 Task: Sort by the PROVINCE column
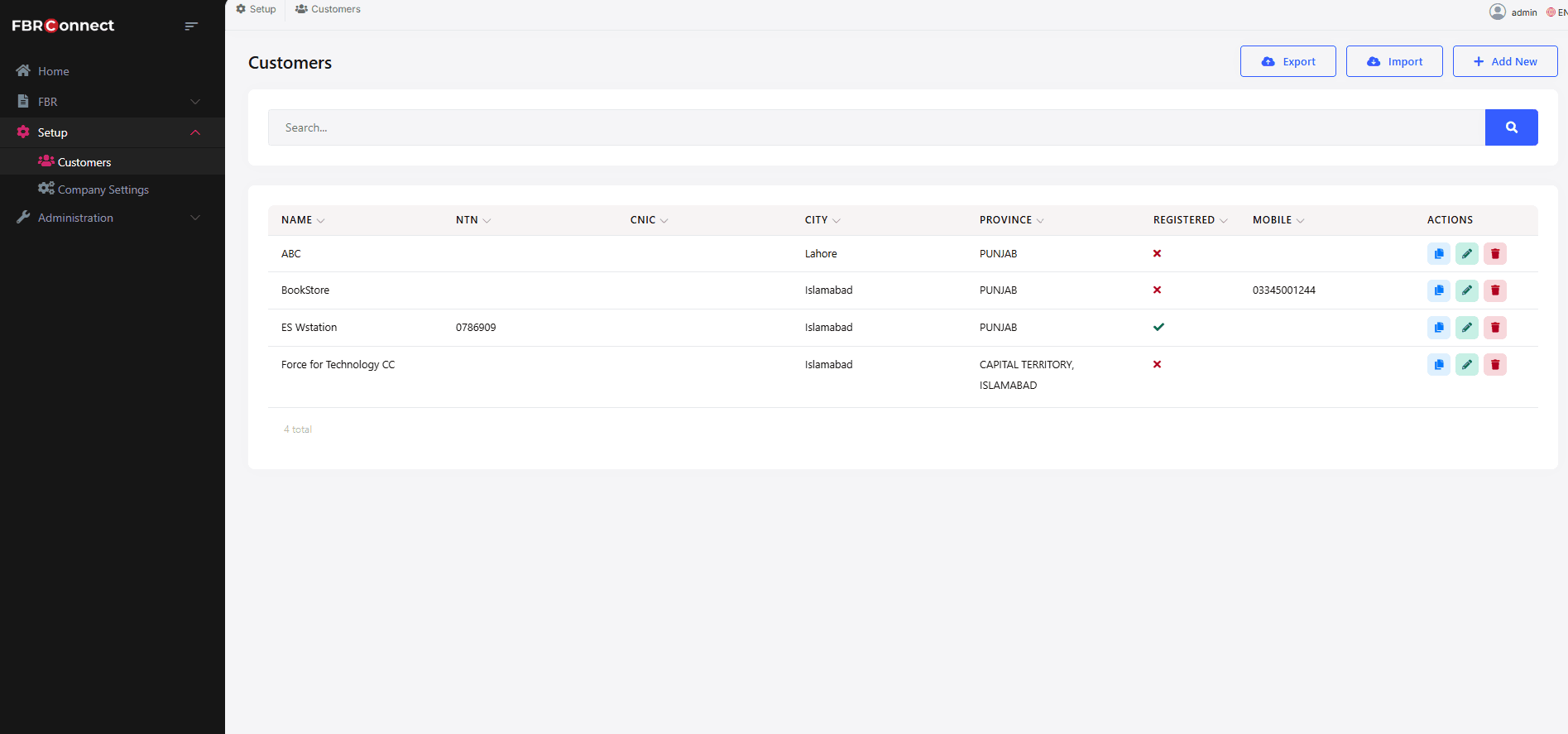1012,220
